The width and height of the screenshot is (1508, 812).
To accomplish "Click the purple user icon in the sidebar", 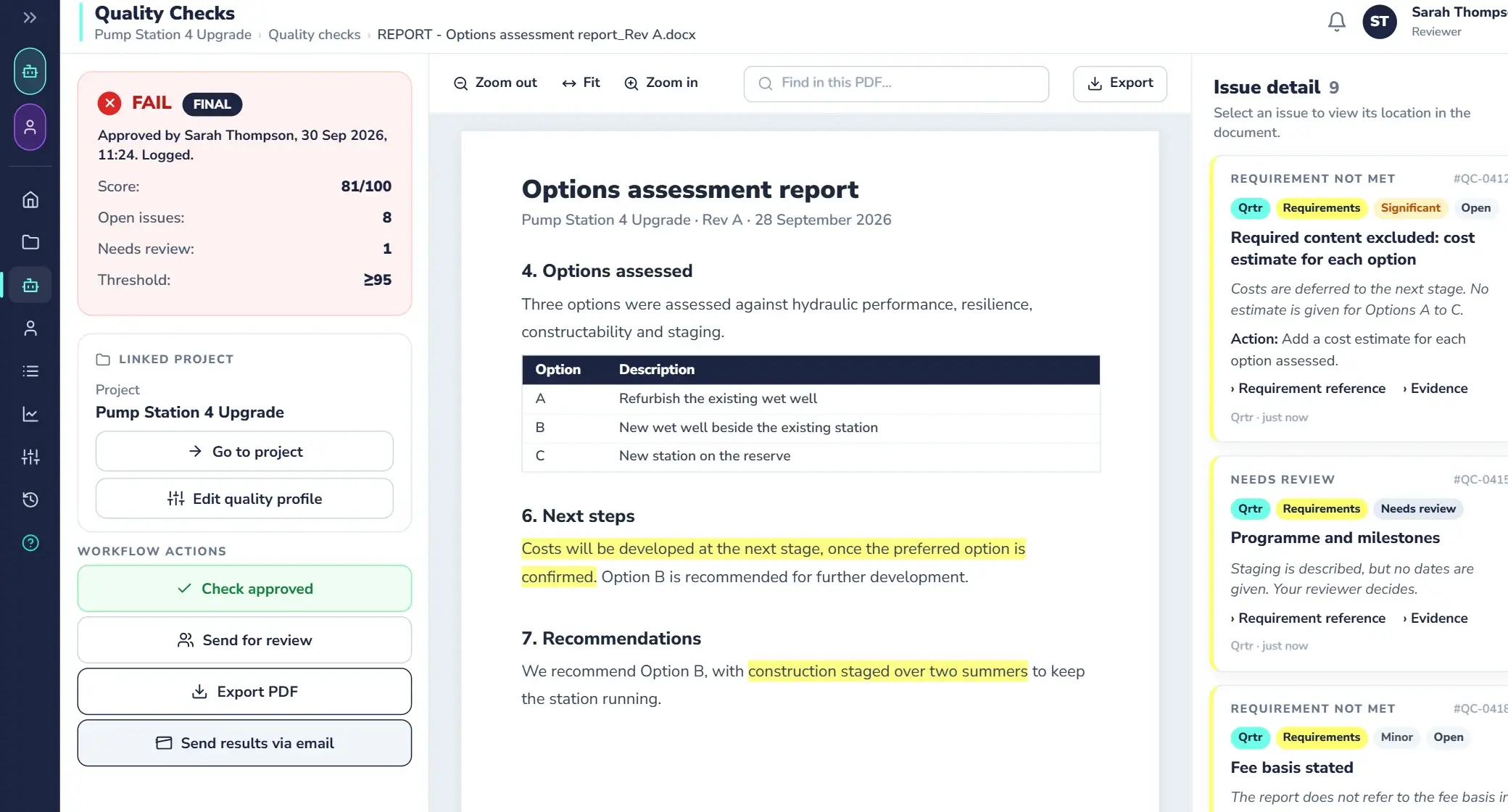I will click(30, 128).
